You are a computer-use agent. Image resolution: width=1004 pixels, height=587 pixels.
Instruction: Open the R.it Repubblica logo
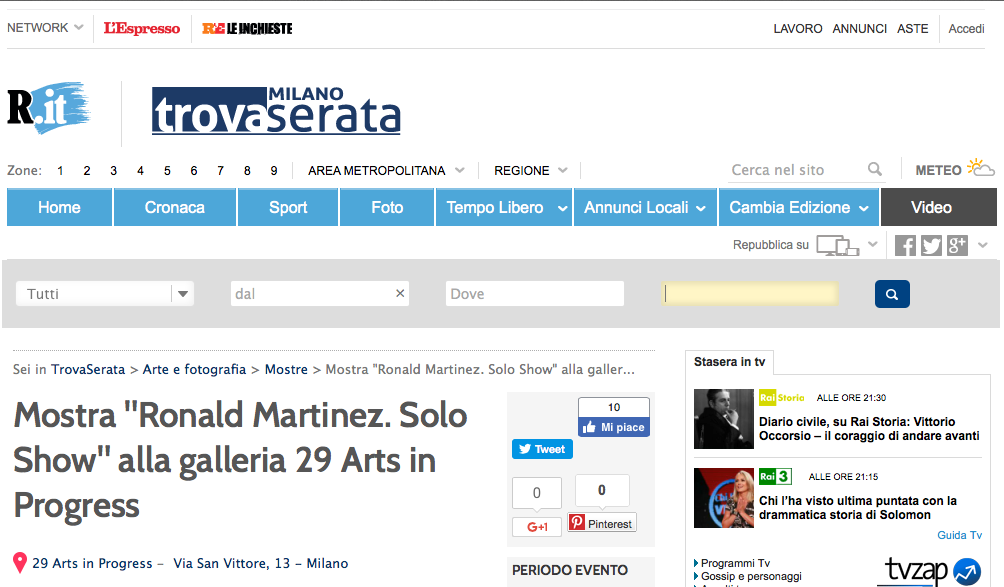point(49,108)
